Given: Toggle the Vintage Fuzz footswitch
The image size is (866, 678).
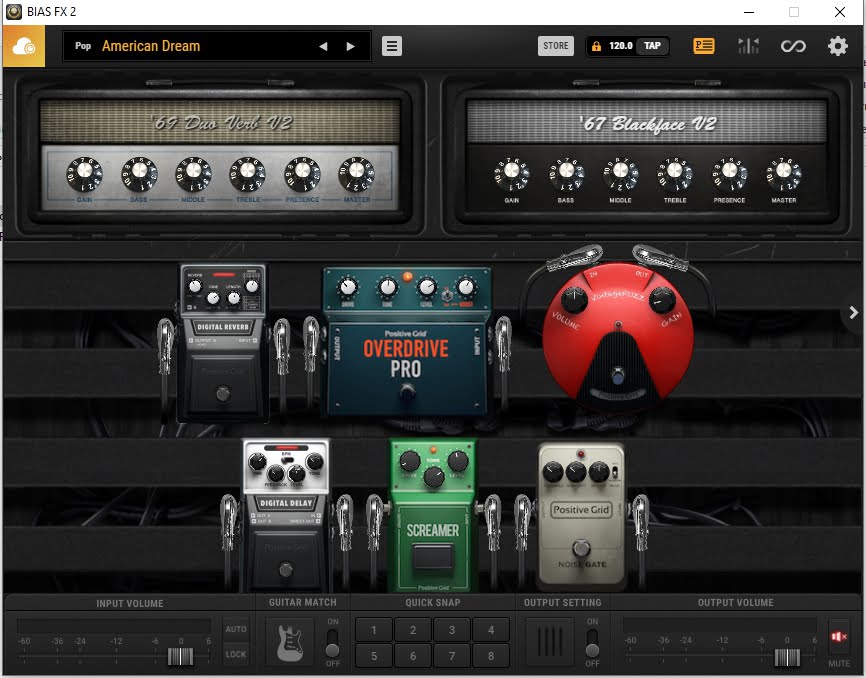Looking at the screenshot, I should click(x=618, y=377).
